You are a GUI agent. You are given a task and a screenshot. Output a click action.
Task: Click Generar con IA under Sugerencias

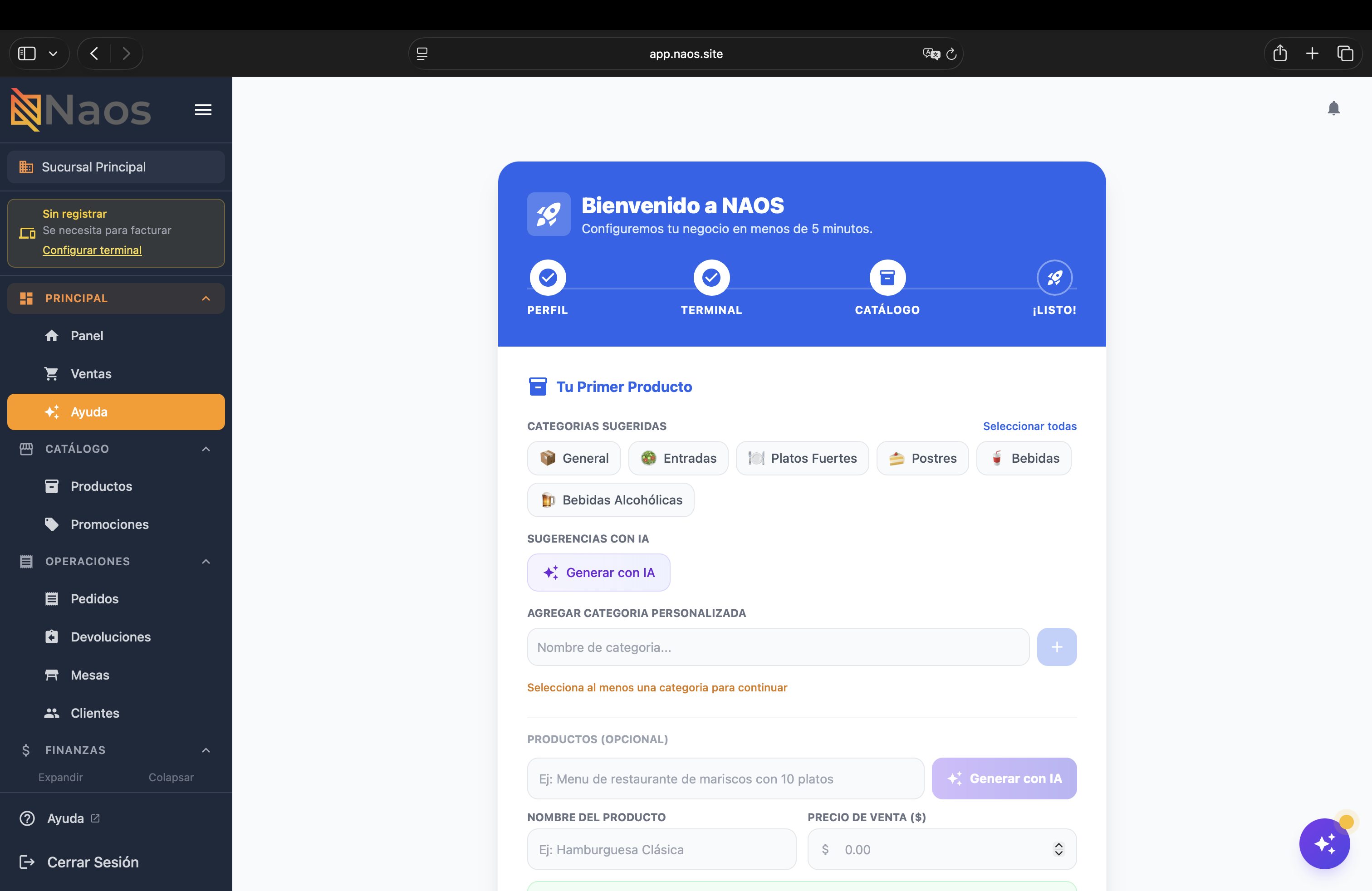pyautogui.click(x=598, y=572)
